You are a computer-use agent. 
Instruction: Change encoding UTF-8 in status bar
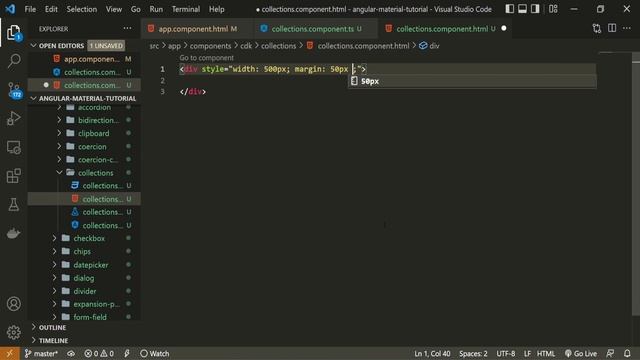click(x=506, y=353)
